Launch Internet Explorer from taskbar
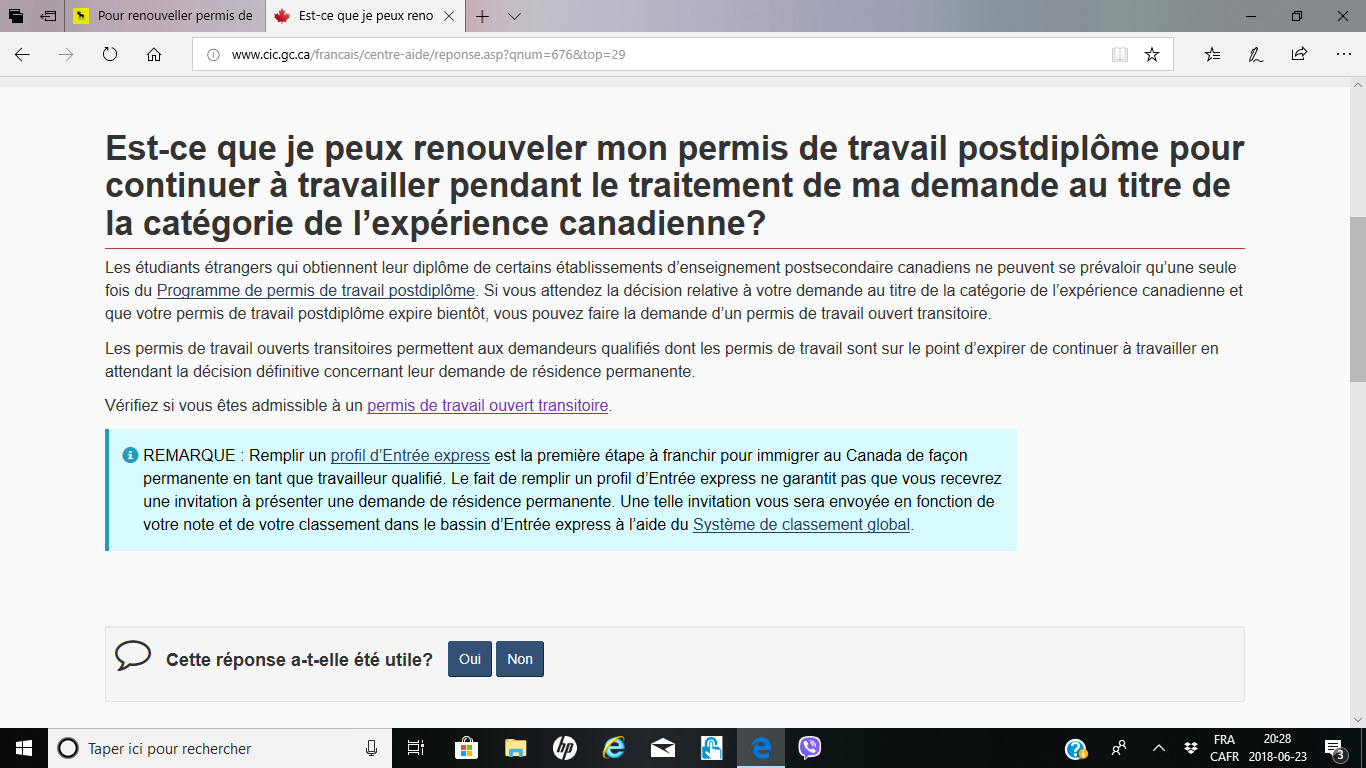The image size is (1366, 768). (x=613, y=748)
